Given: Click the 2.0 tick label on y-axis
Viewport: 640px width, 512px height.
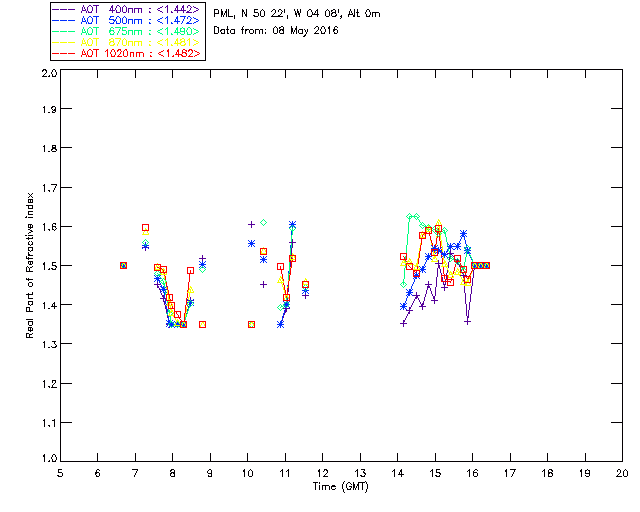Looking at the screenshot, I should [x=48, y=74].
